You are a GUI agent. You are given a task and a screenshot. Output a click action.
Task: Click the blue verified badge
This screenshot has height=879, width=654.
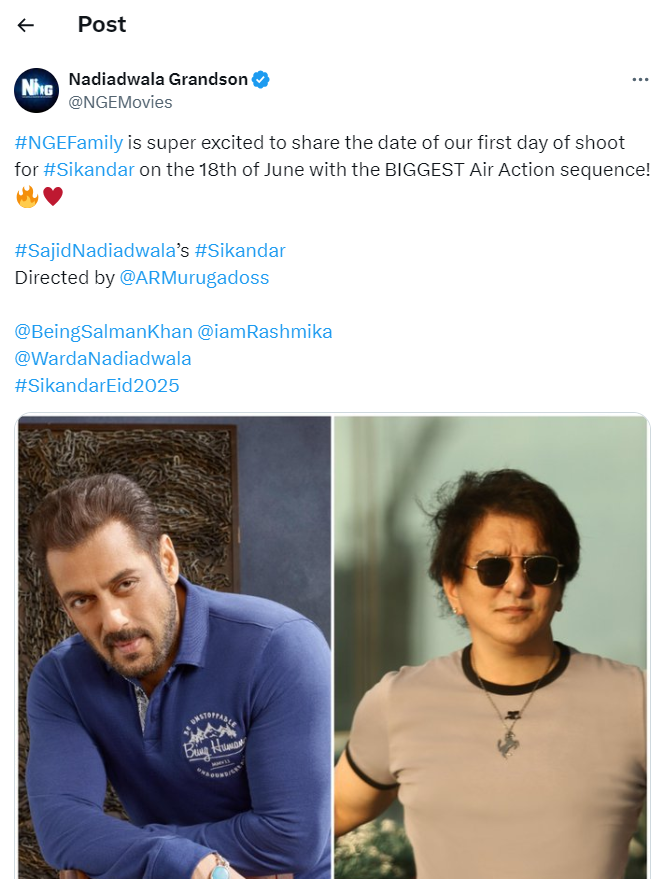261,80
